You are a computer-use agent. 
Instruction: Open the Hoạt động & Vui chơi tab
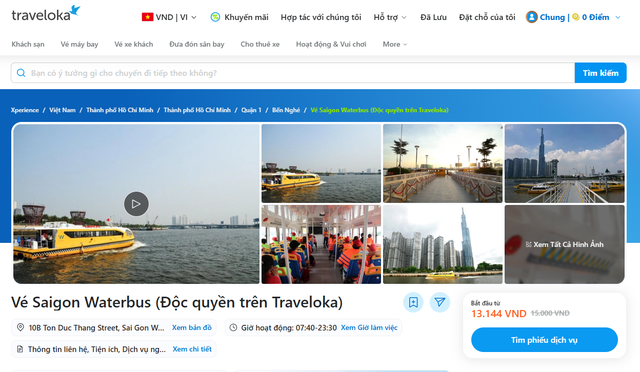pos(331,44)
